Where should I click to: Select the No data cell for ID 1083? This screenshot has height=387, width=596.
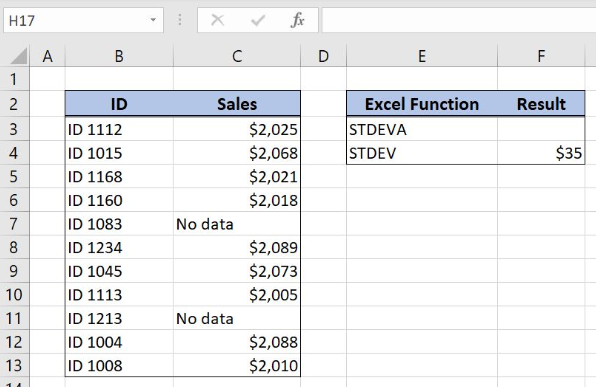(x=237, y=224)
